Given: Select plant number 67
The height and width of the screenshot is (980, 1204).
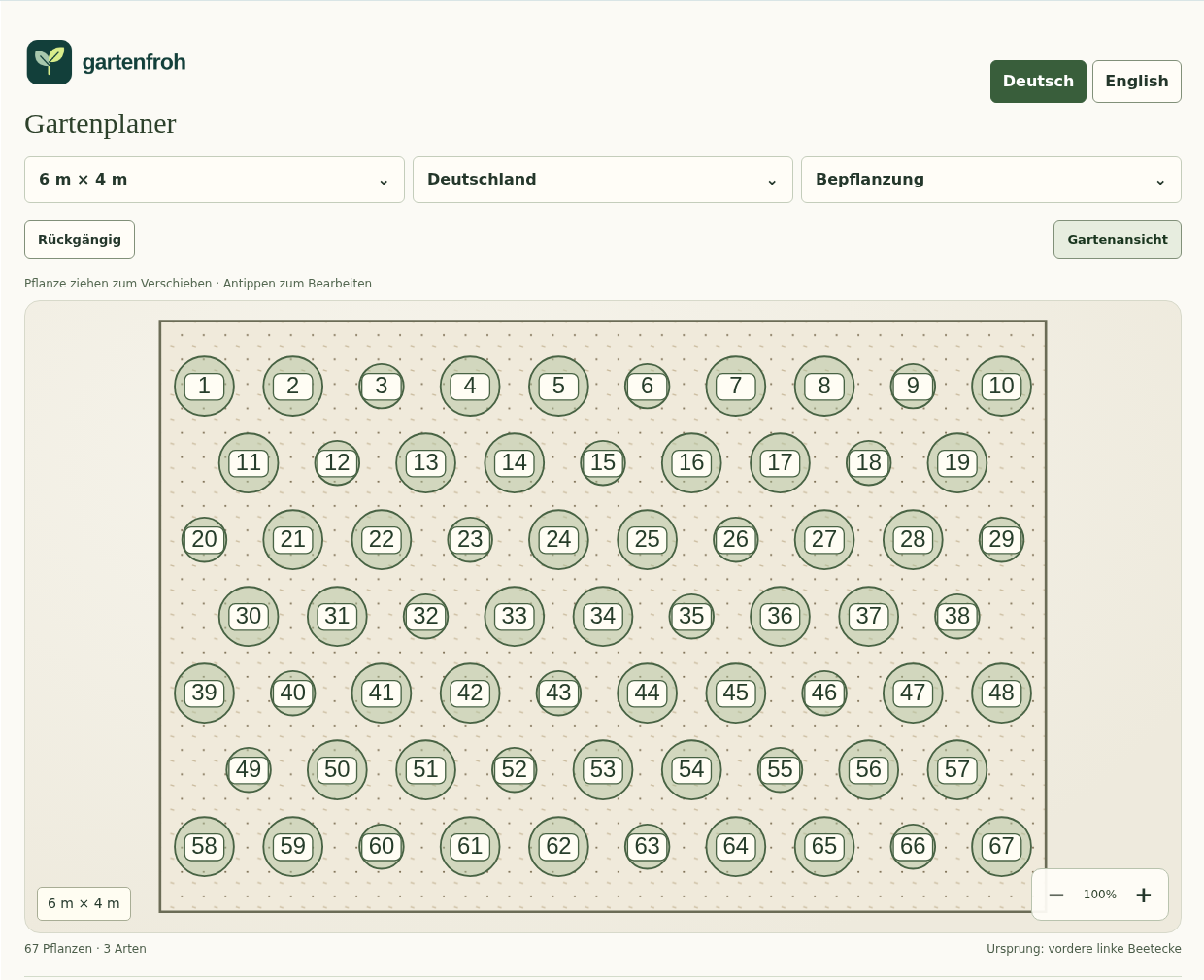Looking at the screenshot, I should [1001, 846].
